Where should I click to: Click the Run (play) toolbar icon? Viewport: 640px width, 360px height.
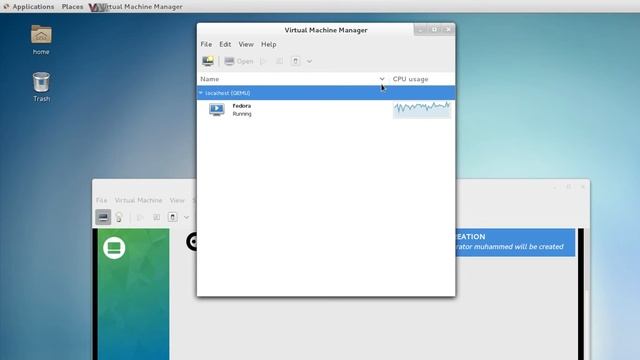click(263, 61)
